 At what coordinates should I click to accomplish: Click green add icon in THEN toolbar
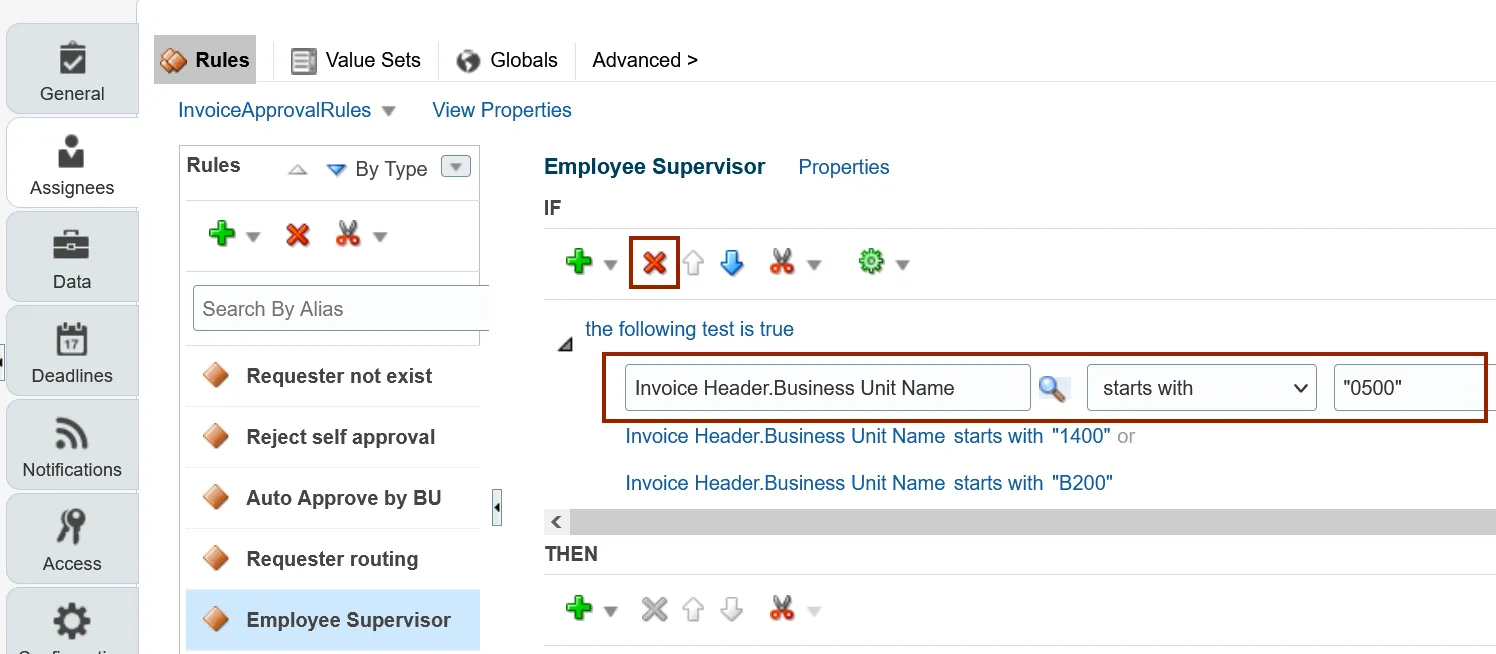pos(579,608)
